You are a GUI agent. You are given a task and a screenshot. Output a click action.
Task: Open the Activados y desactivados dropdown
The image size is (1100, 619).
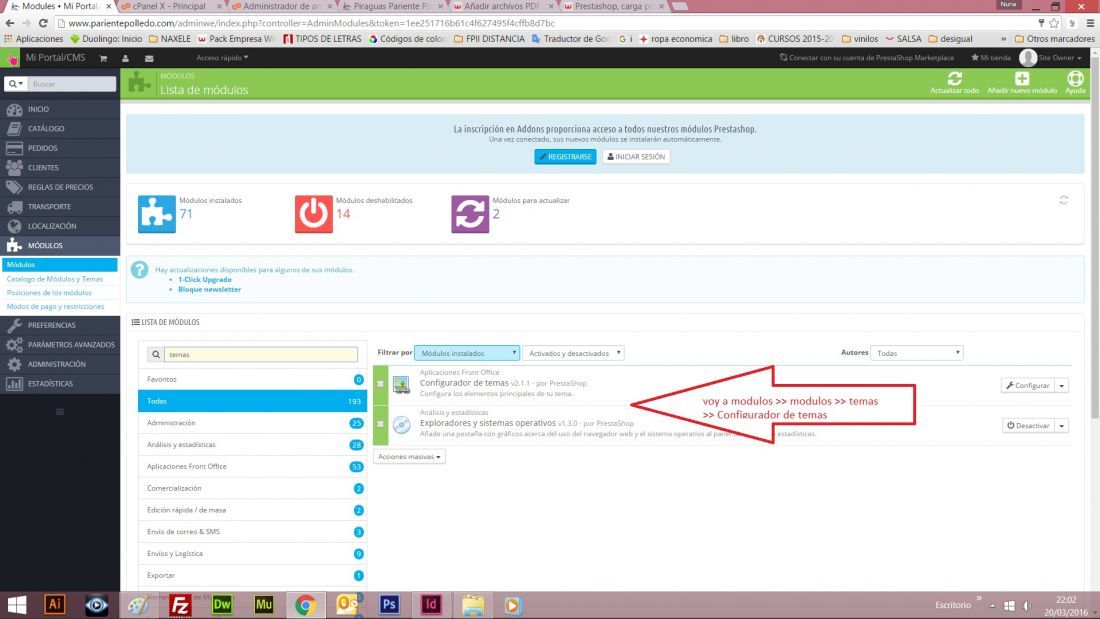coord(573,353)
